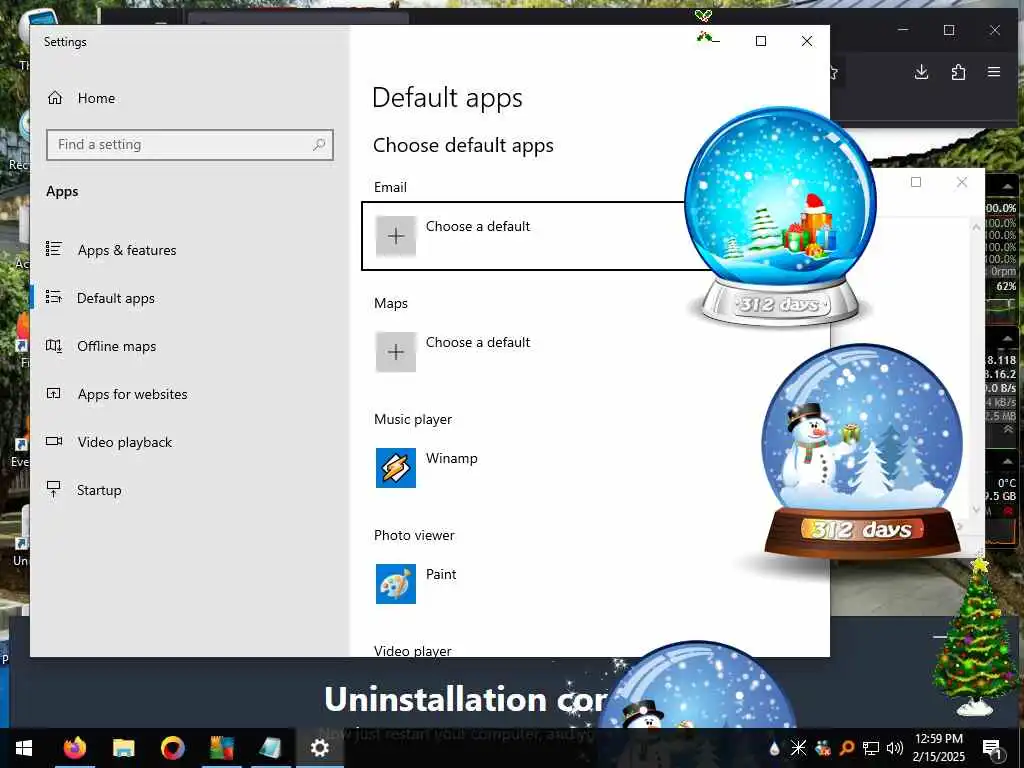Open the Action Center notifications icon
Viewport: 1024px width, 768px height.
pyautogui.click(x=992, y=748)
